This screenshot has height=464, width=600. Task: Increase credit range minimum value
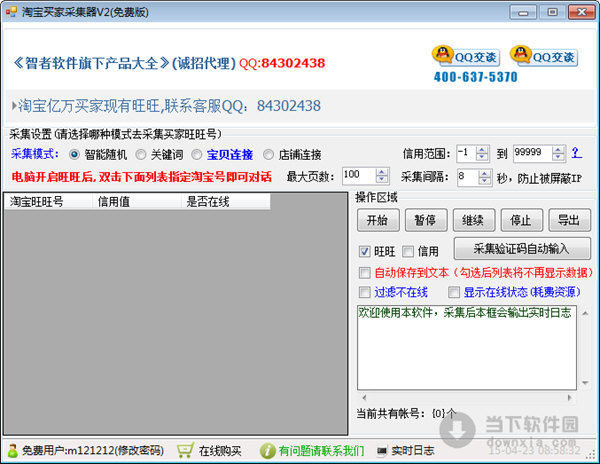[x=482, y=150]
